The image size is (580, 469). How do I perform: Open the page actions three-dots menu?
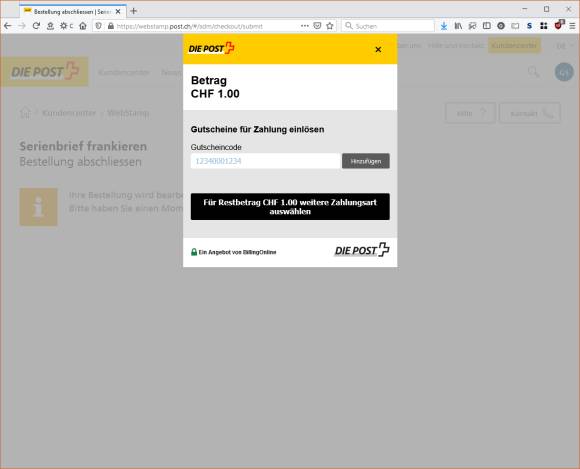point(305,26)
